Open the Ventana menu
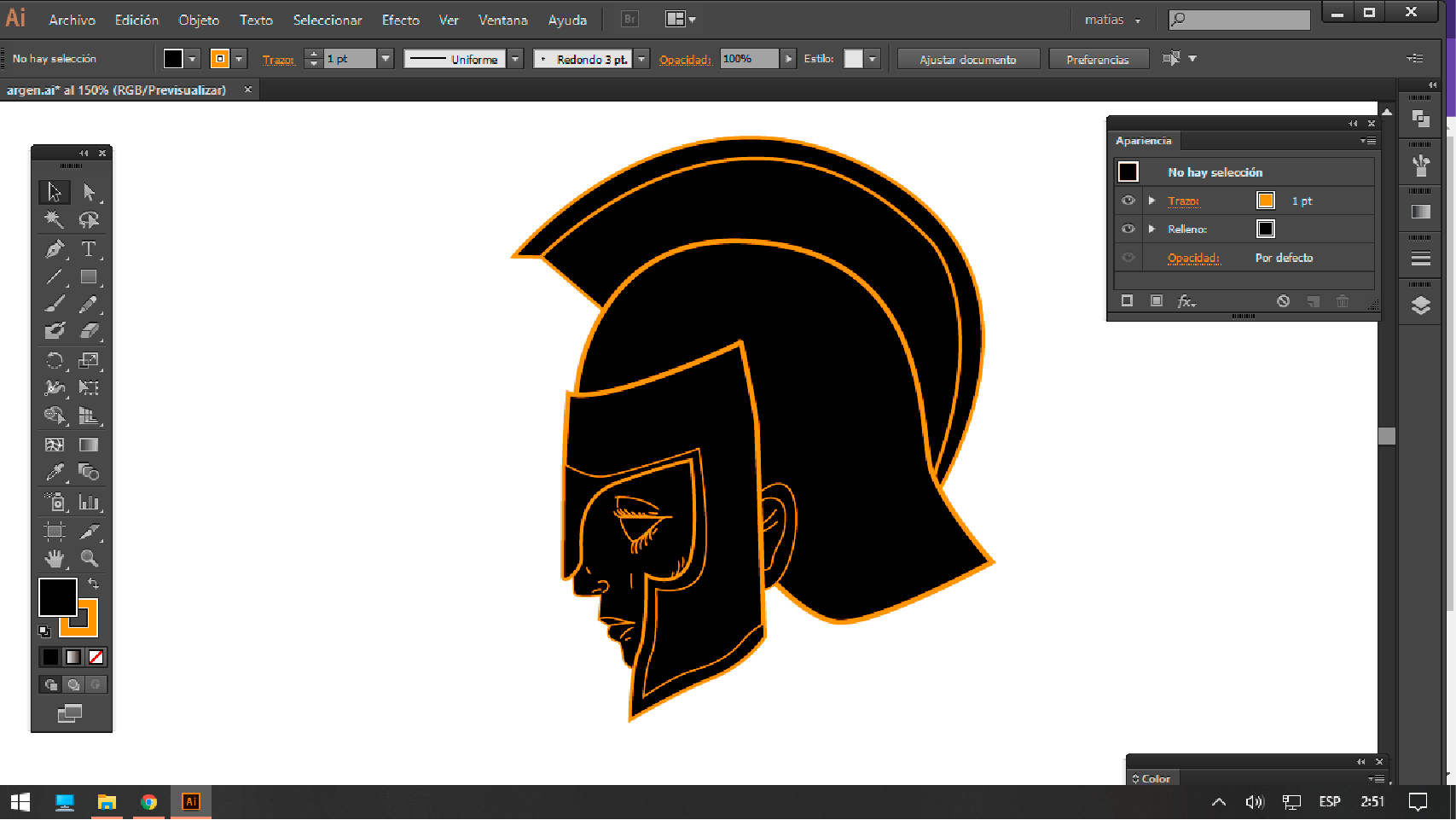The width and height of the screenshot is (1456, 820). tap(502, 20)
